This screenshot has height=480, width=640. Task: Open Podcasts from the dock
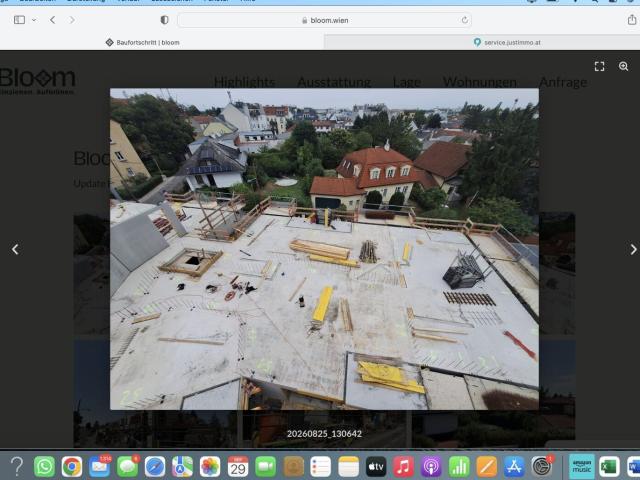431,466
